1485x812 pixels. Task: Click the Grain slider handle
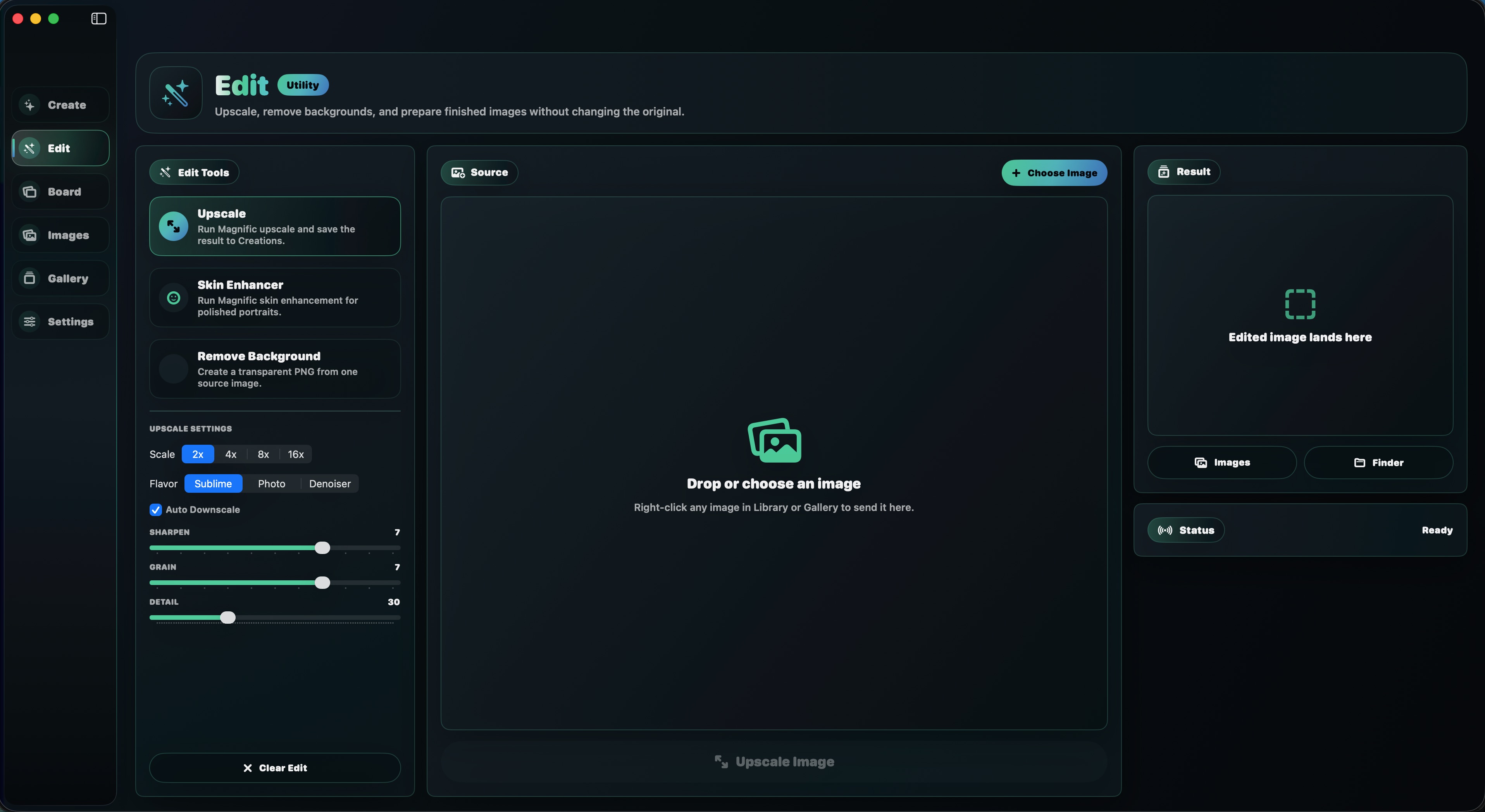point(323,583)
